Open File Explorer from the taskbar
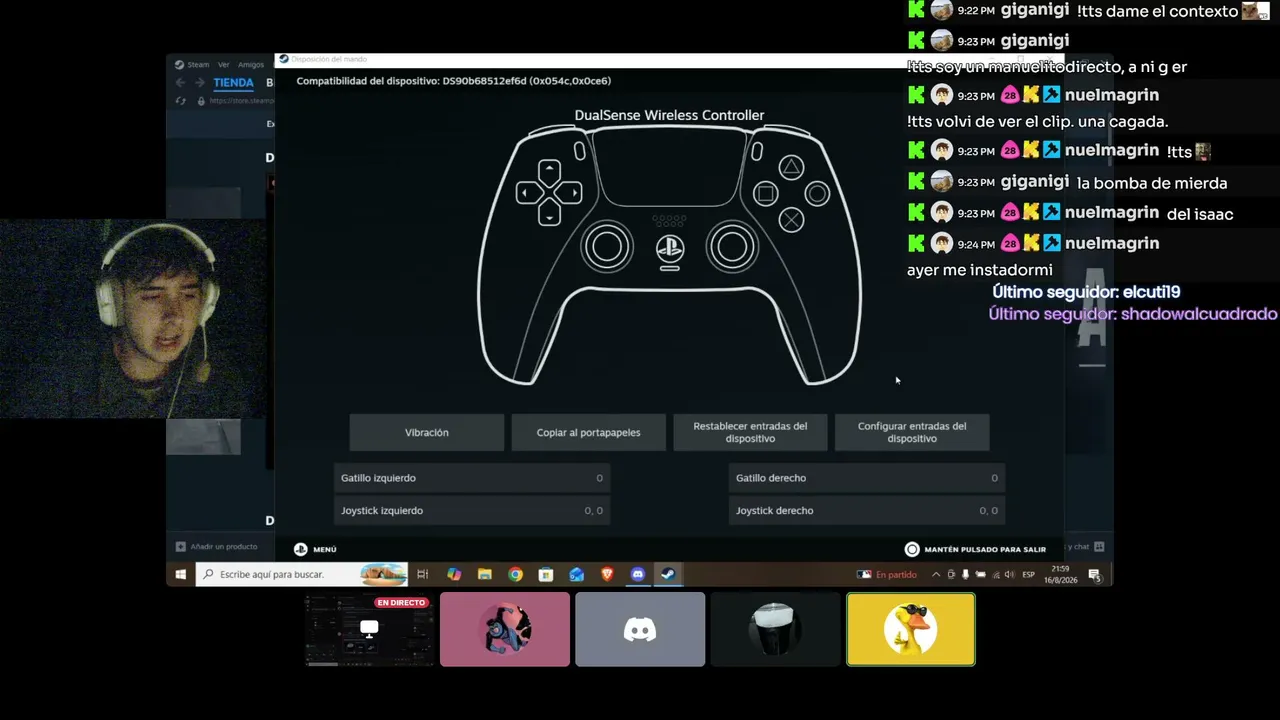This screenshot has height=720, width=1280. tap(484, 575)
